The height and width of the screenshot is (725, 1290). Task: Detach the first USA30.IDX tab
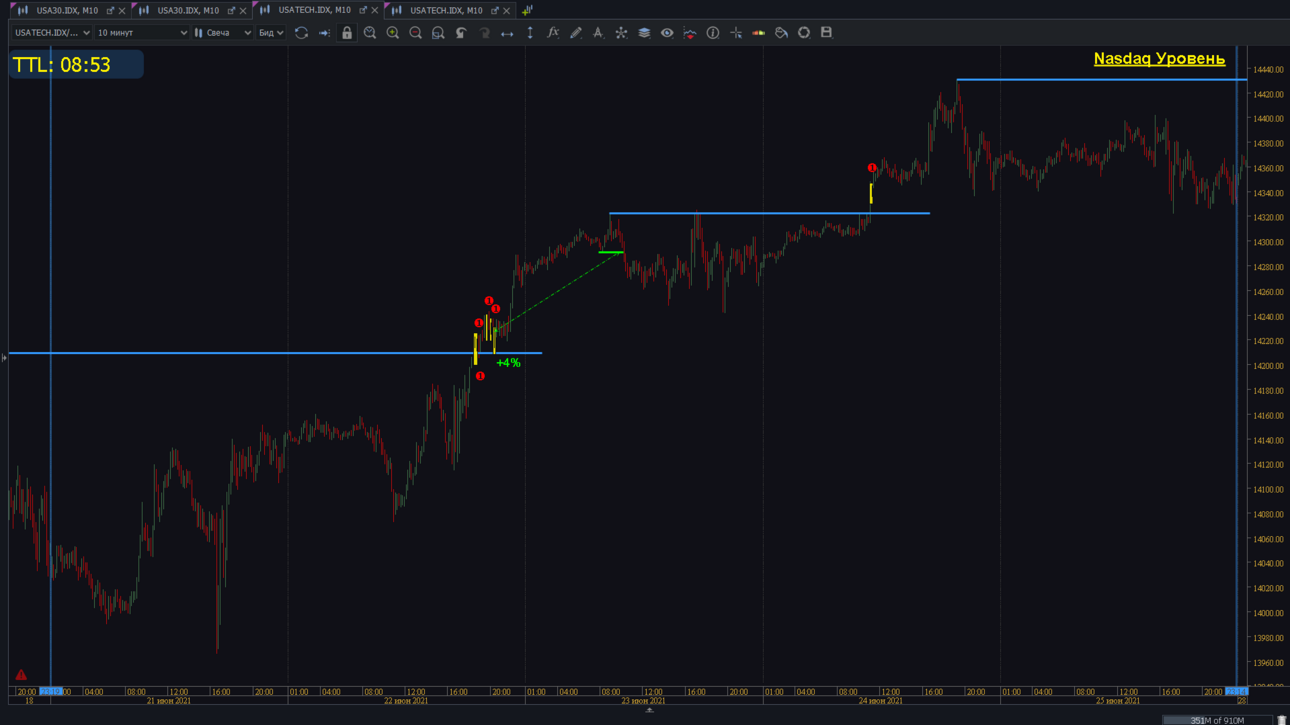point(110,10)
